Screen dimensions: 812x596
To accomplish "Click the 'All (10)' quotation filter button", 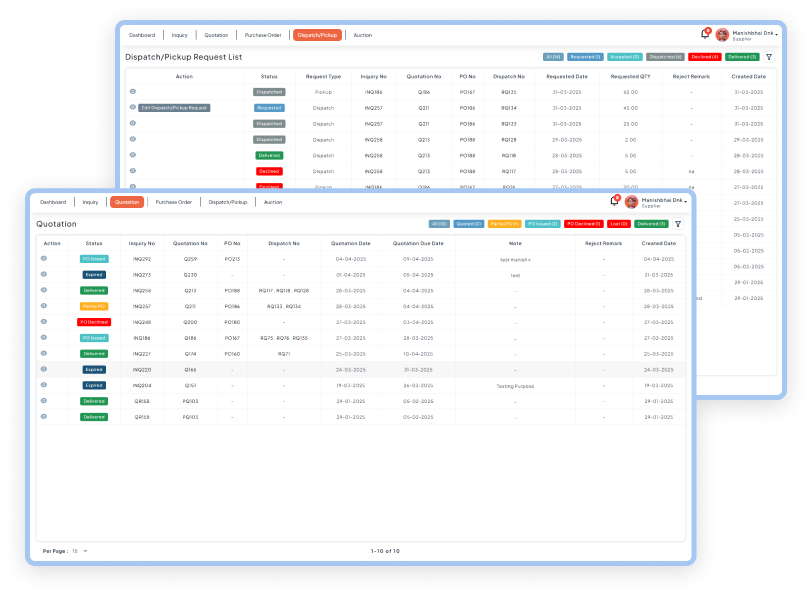I will coord(438,224).
